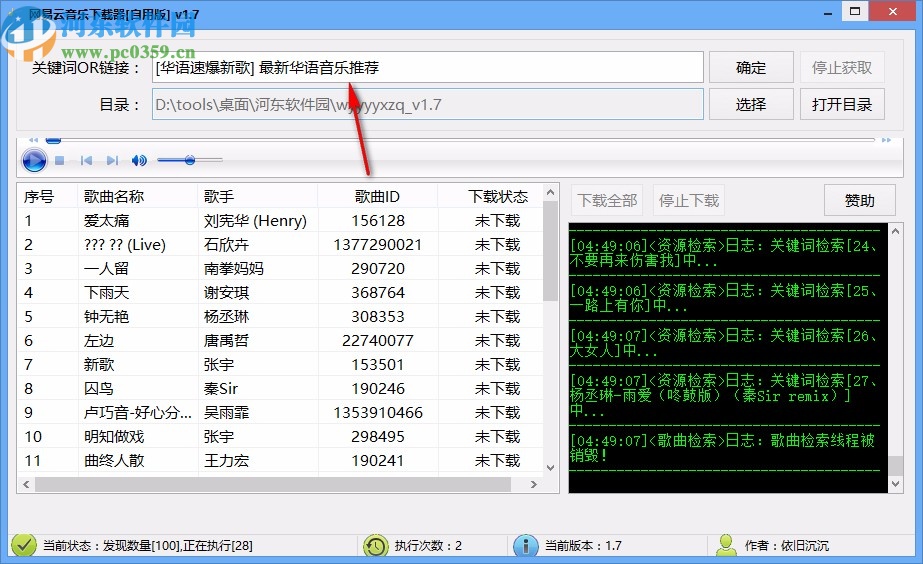Click the author person icon
The width and height of the screenshot is (923, 564).
726,545
